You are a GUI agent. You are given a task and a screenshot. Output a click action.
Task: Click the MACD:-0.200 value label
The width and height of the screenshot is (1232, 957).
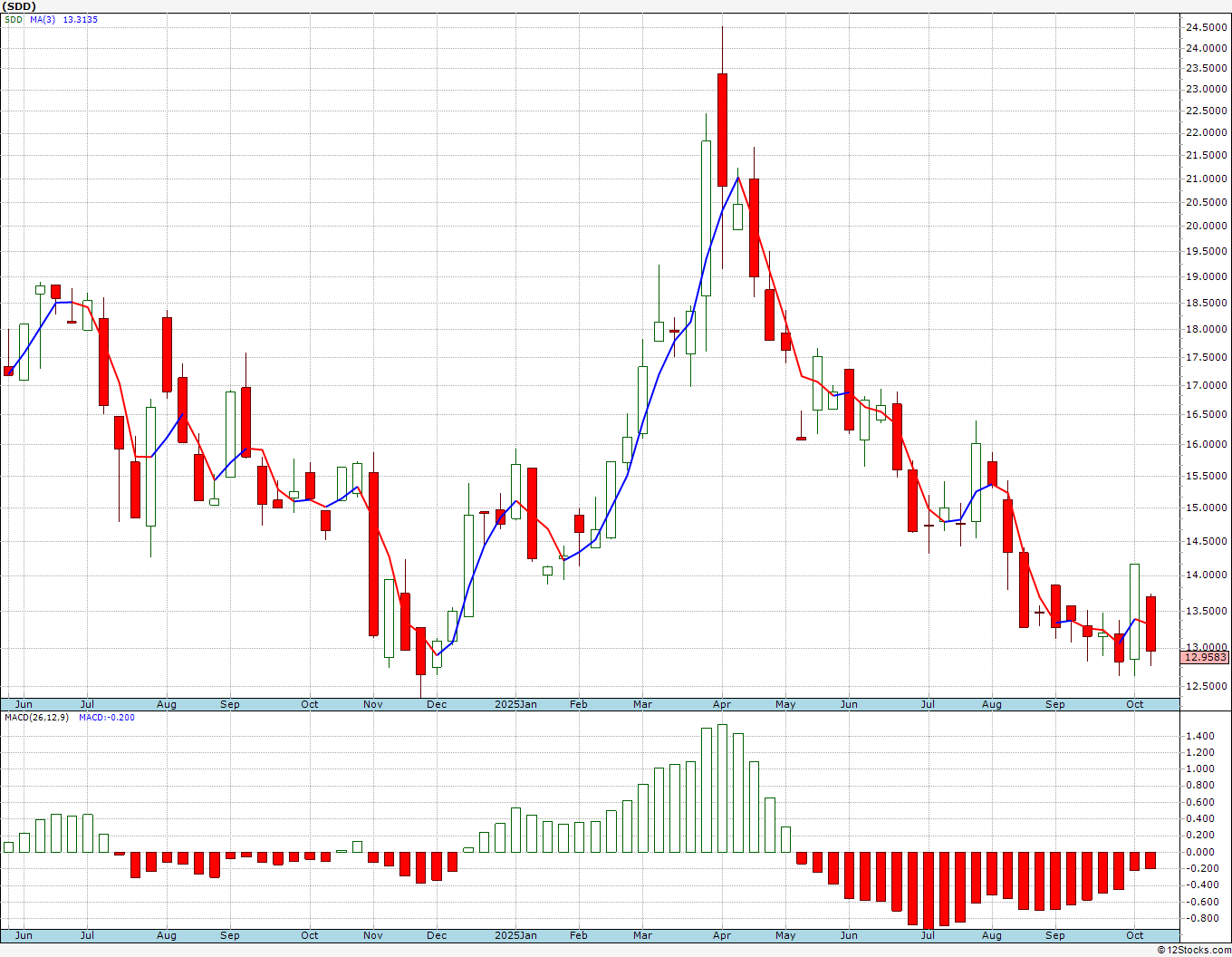(107, 717)
